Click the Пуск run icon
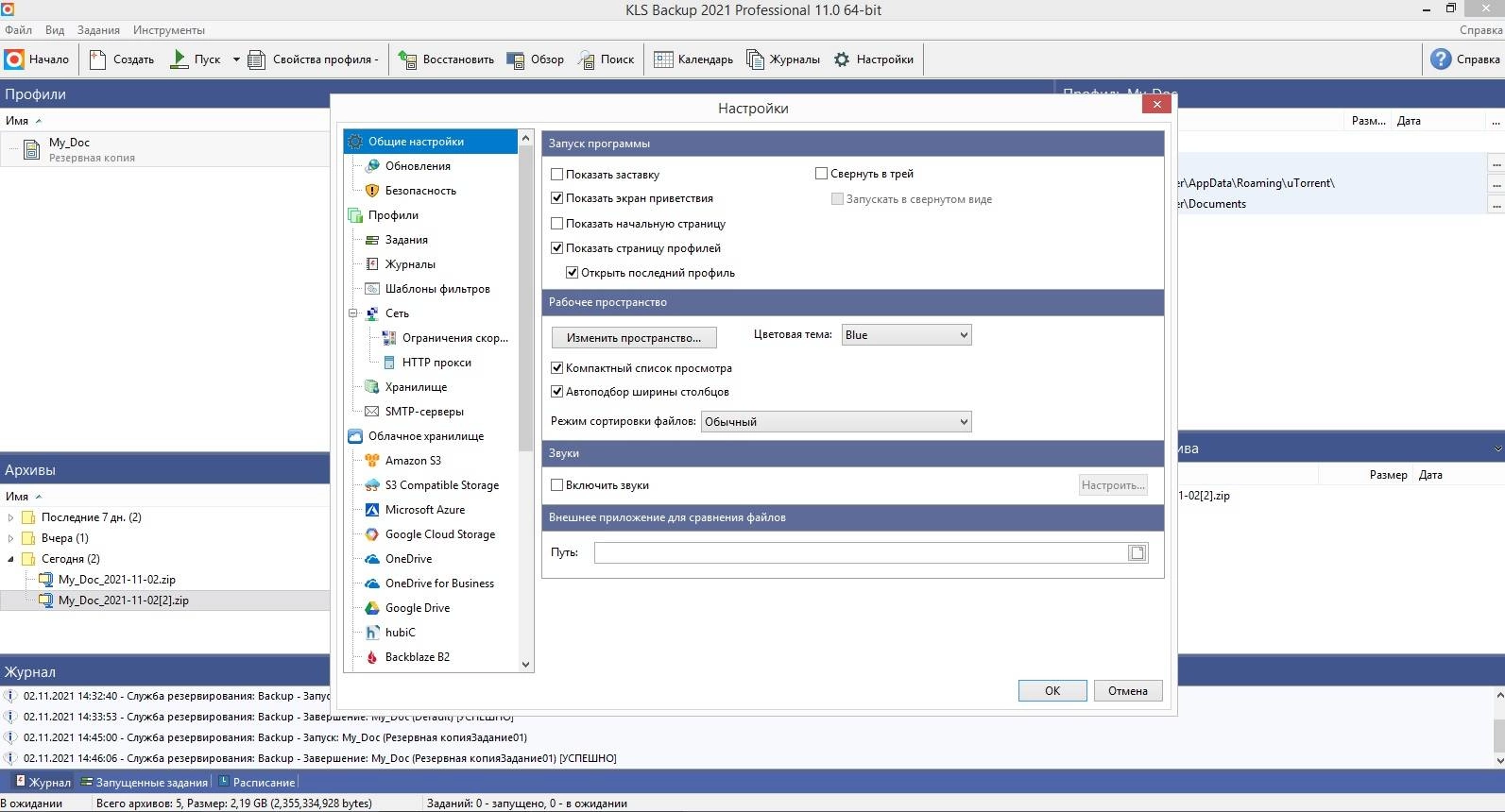Viewport: 1505px width, 812px height. tap(179, 59)
